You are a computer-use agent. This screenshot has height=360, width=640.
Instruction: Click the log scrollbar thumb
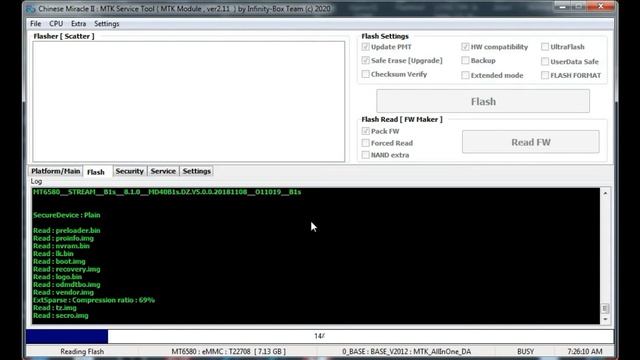point(605,308)
